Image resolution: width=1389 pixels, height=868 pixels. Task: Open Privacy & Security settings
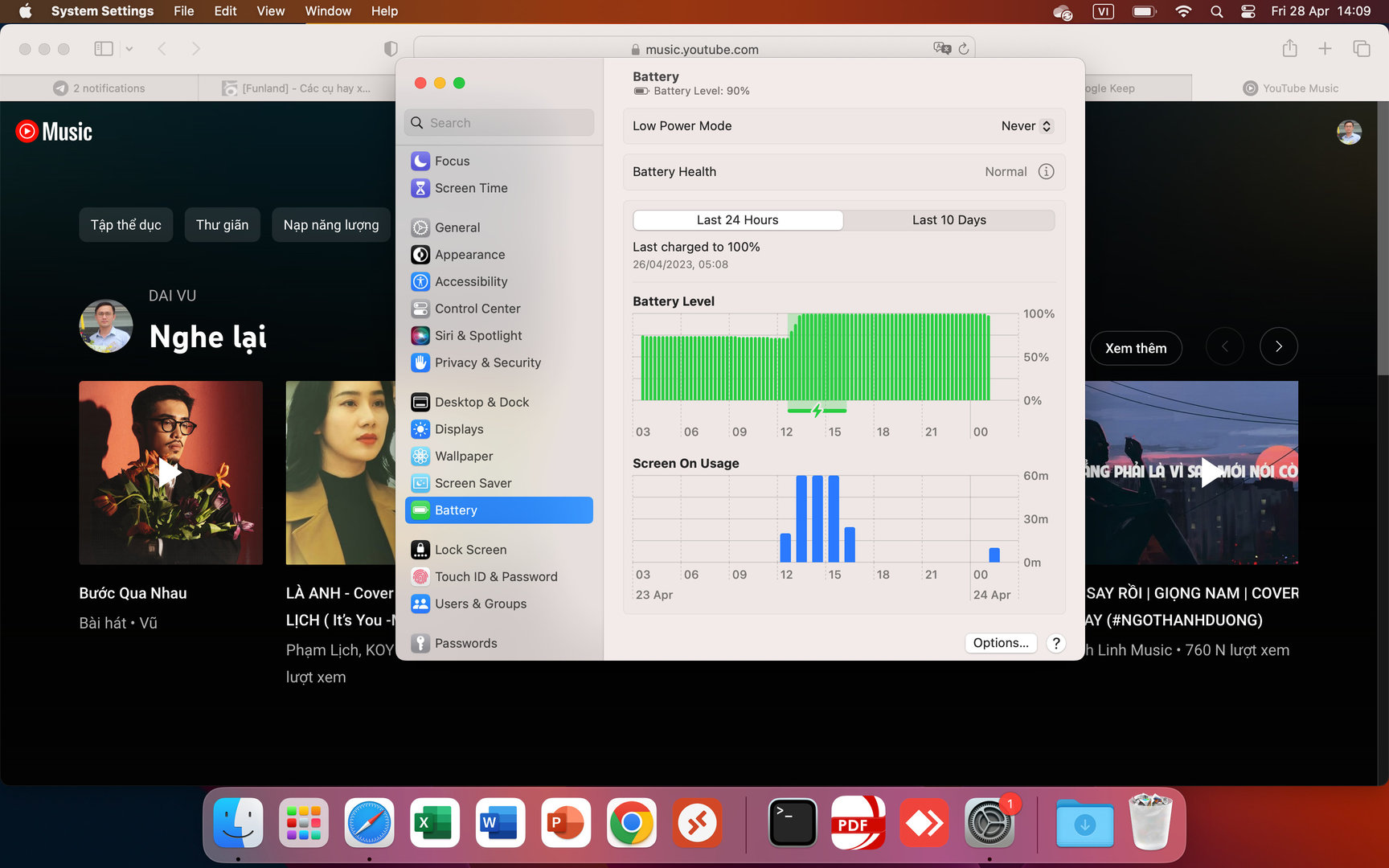click(x=487, y=362)
